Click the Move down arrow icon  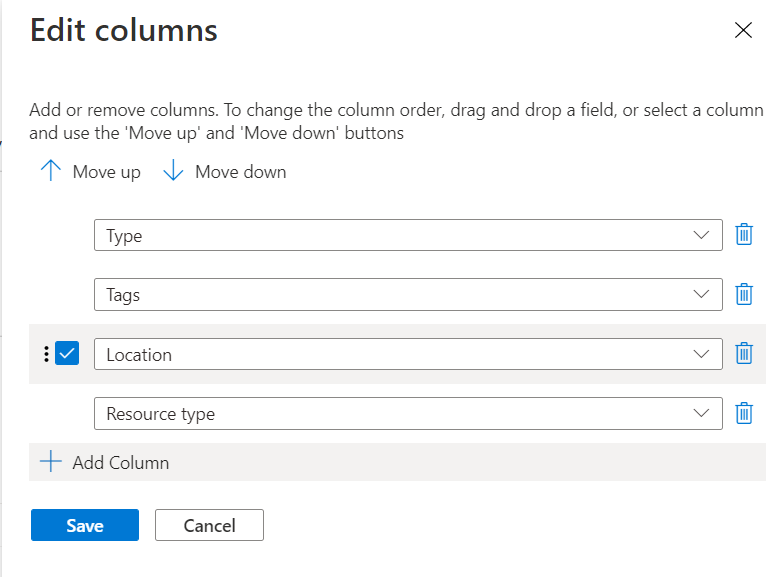pos(173,171)
